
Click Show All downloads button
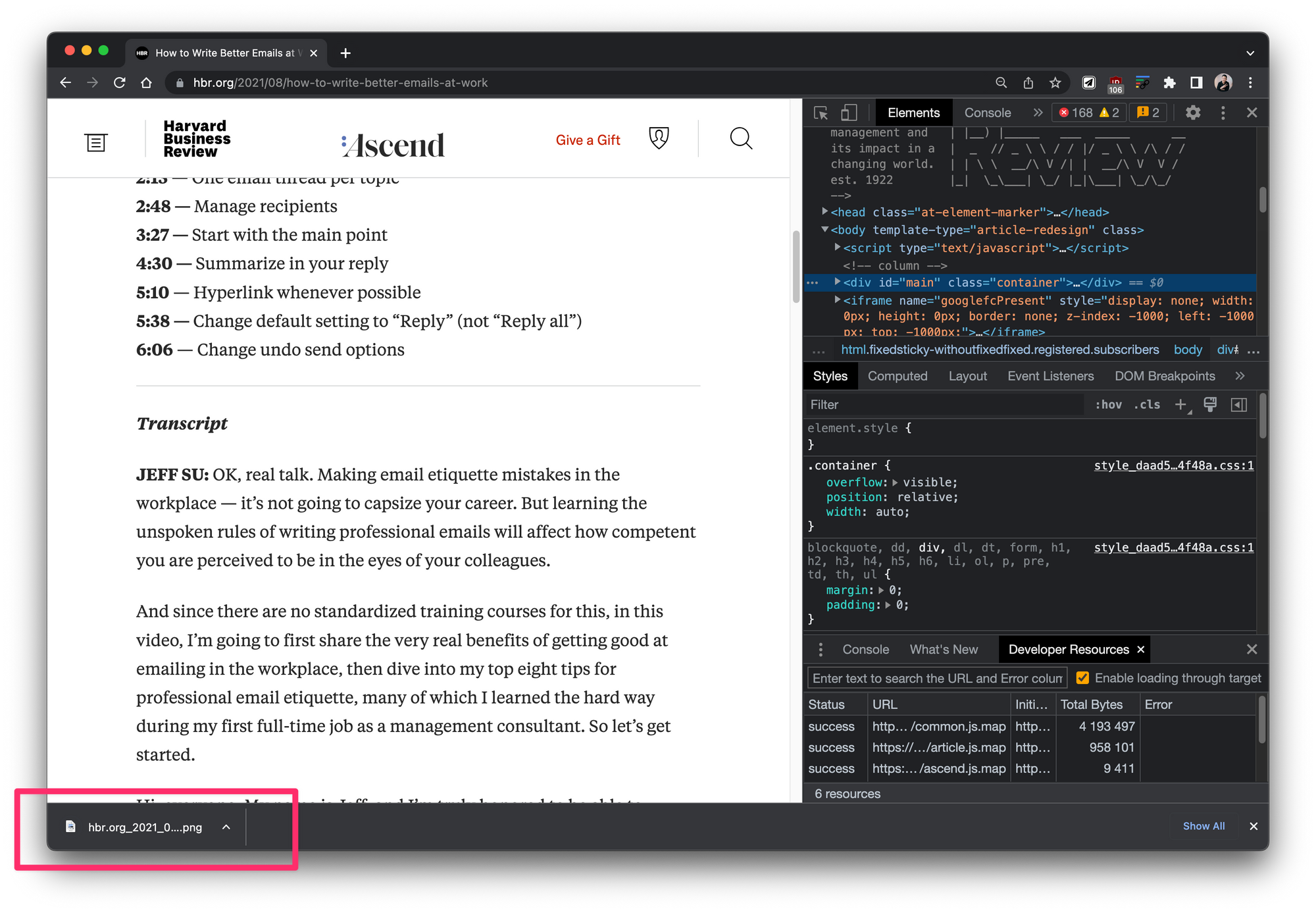[x=1203, y=826]
